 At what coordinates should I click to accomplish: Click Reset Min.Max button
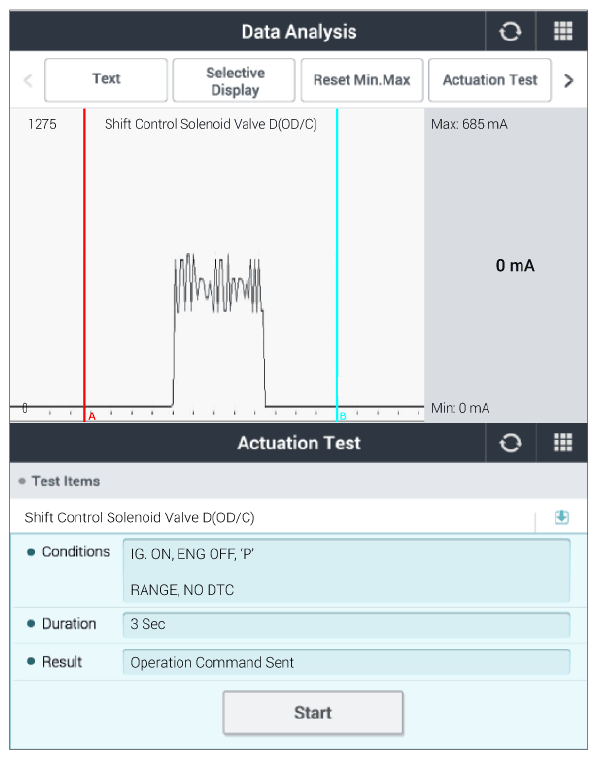pyautogui.click(x=362, y=80)
